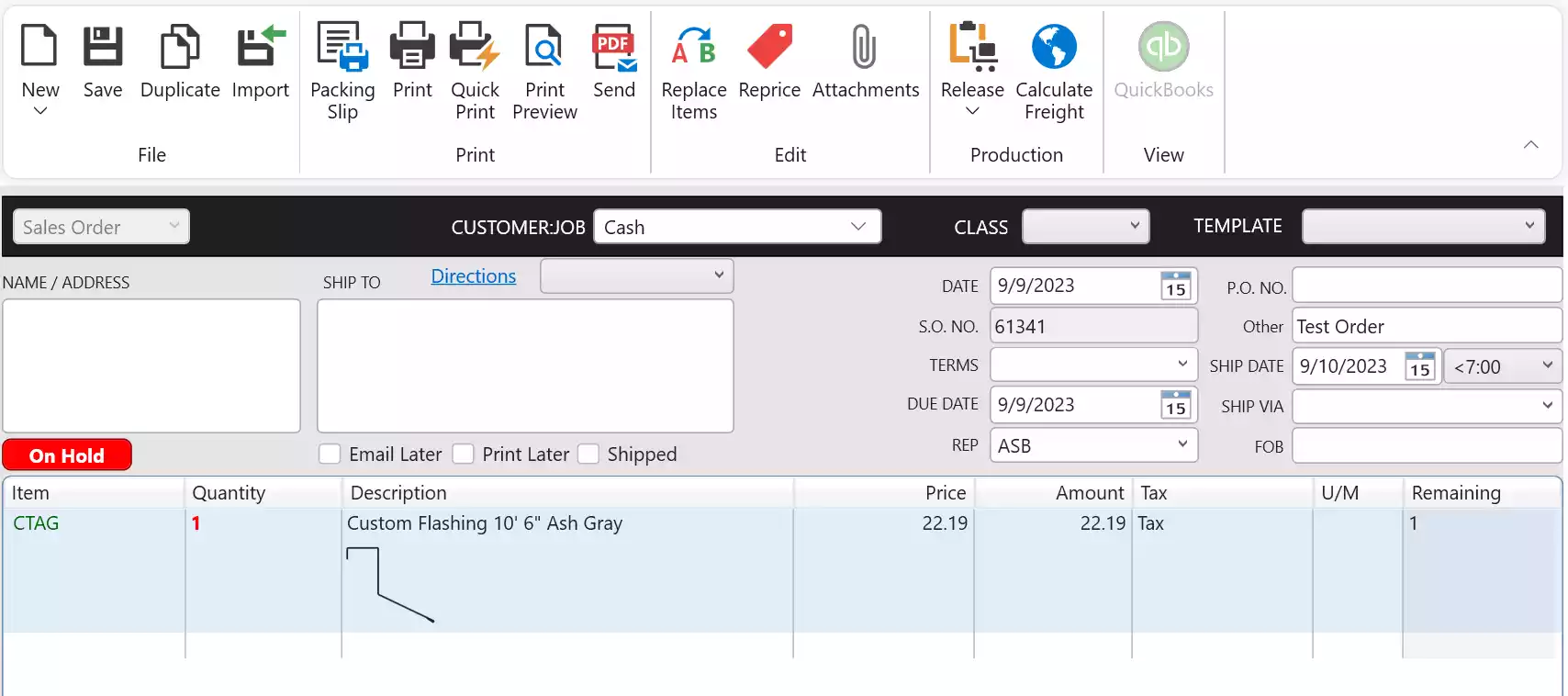Mark the order as Shipped
The height and width of the screenshot is (696, 1568).
tap(588, 455)
